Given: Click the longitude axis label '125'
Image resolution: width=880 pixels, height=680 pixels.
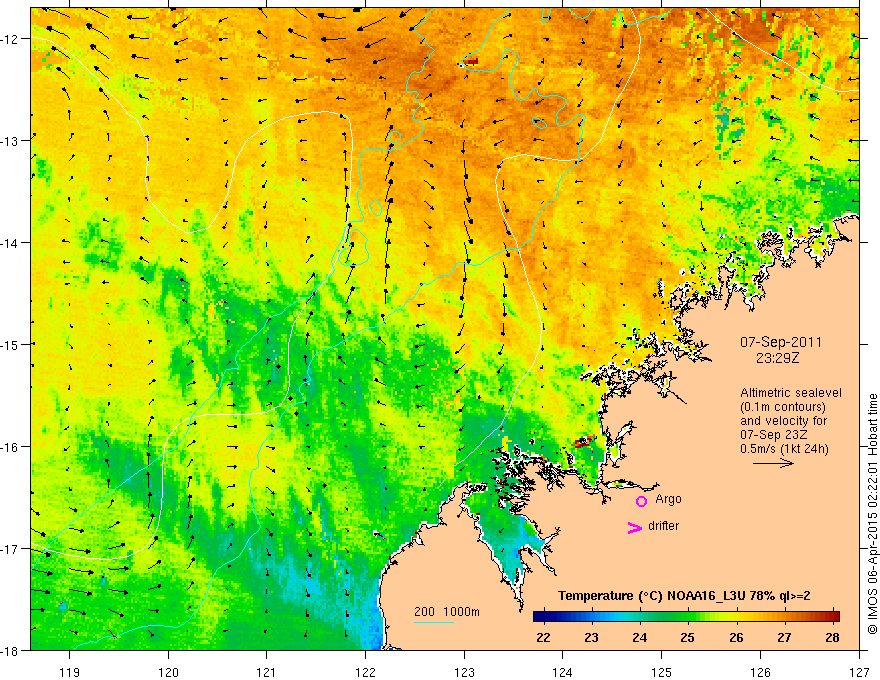Looking at the screenshot, I should (x=662, y=672).
